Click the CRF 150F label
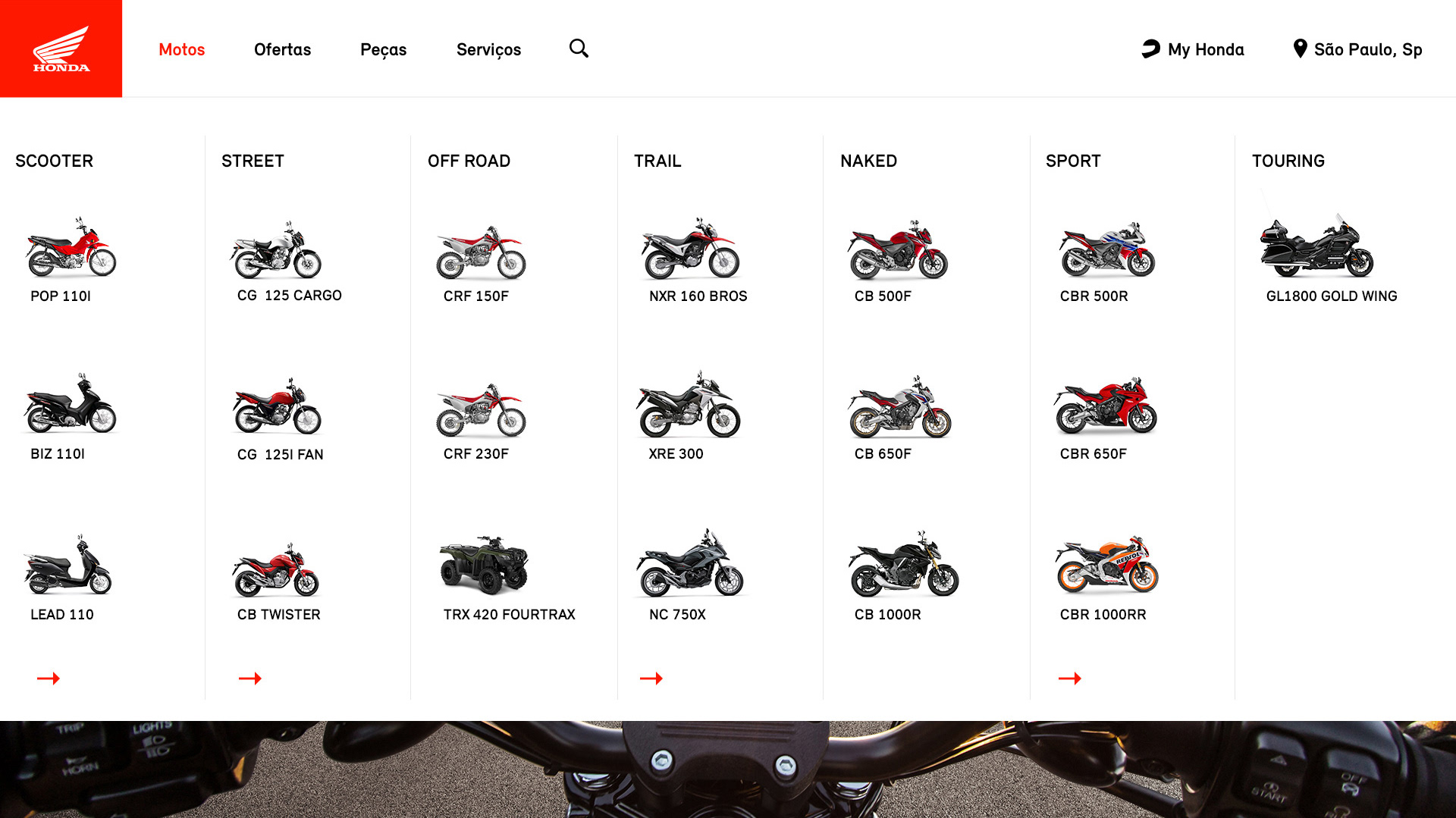1456x818 pixels. click(476, 296)
